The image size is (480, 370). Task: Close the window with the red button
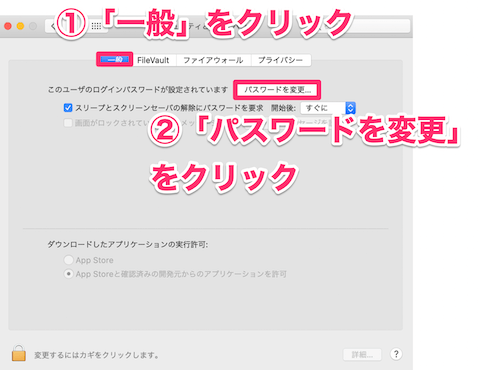[x=8, y=26]
